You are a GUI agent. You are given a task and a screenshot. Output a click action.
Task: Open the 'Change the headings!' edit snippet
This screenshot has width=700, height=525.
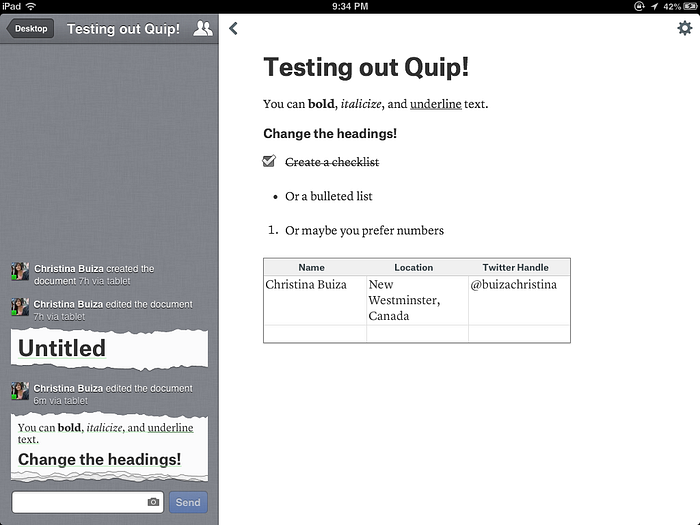[x=109, y=447]
